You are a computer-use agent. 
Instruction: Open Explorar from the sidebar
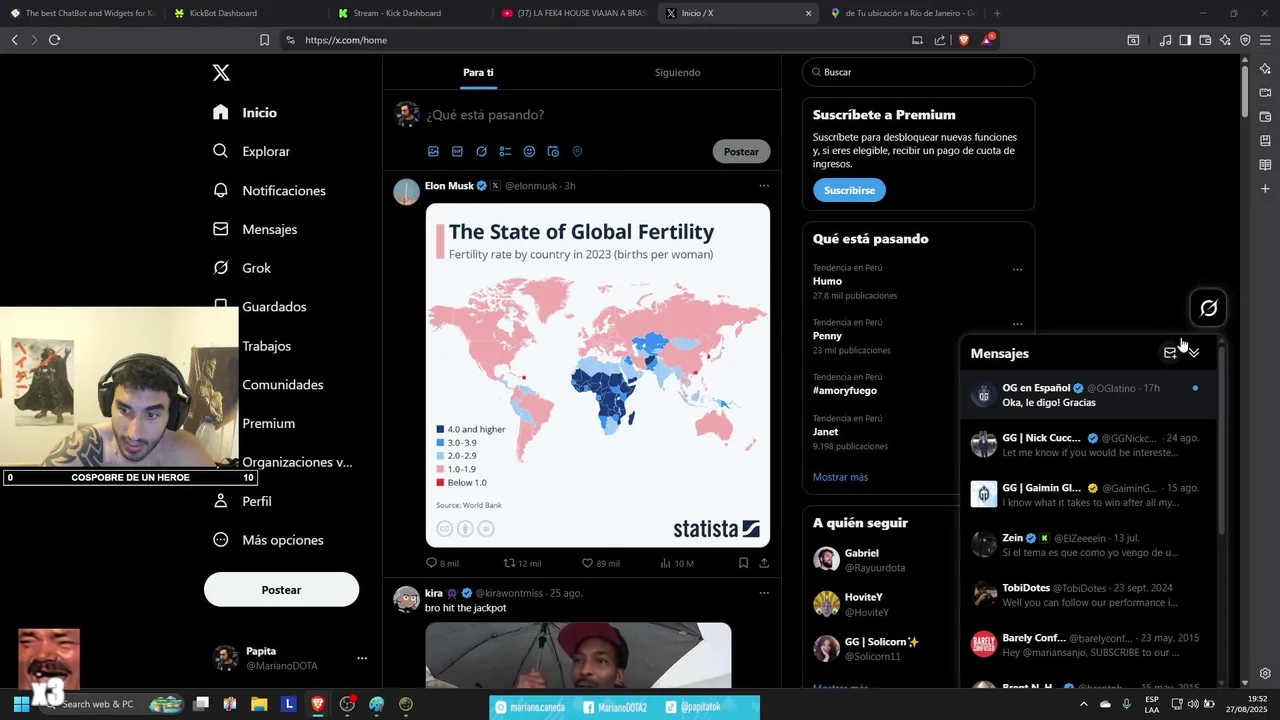(252, 151)
